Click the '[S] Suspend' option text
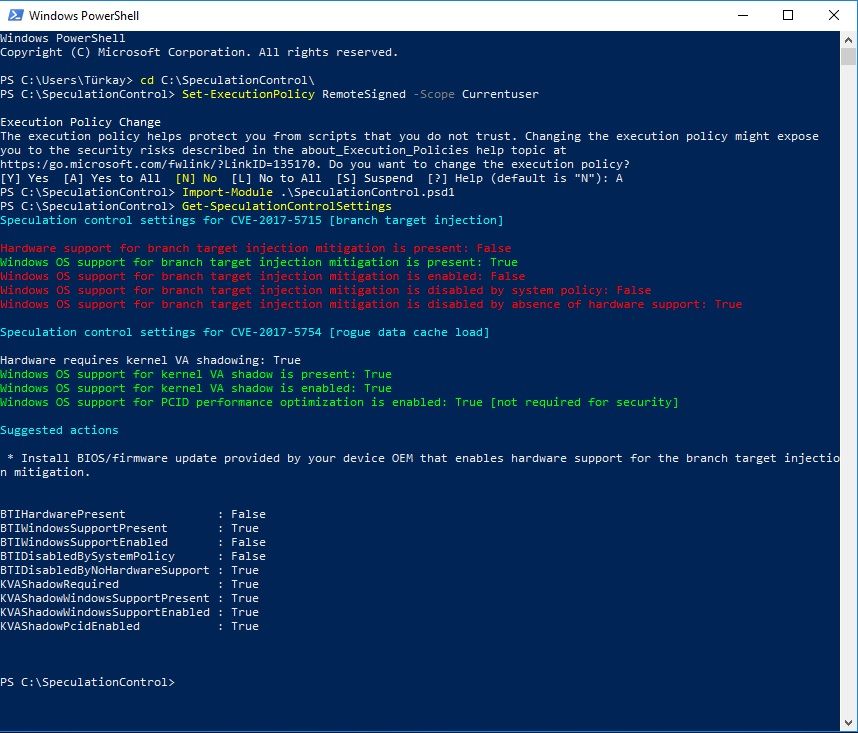The image size is (858, 733). (x=374, y=178)
